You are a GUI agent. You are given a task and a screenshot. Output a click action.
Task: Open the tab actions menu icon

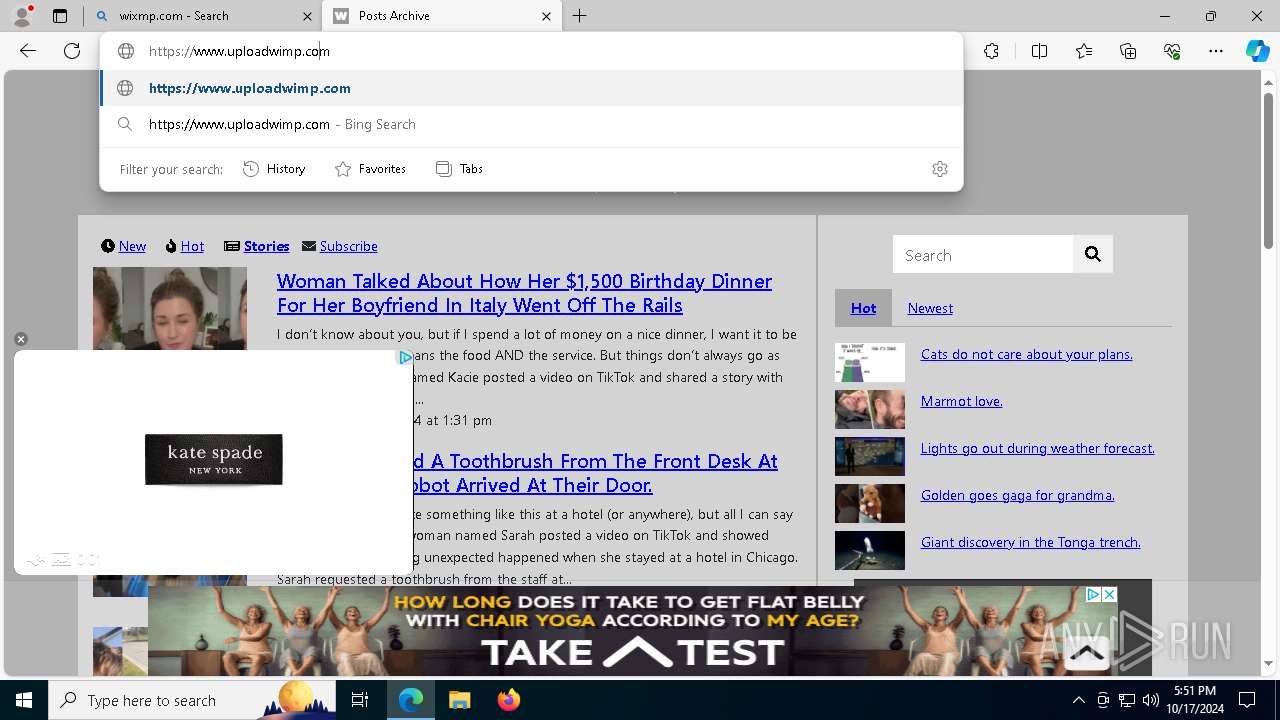click(x=60, y=16)
